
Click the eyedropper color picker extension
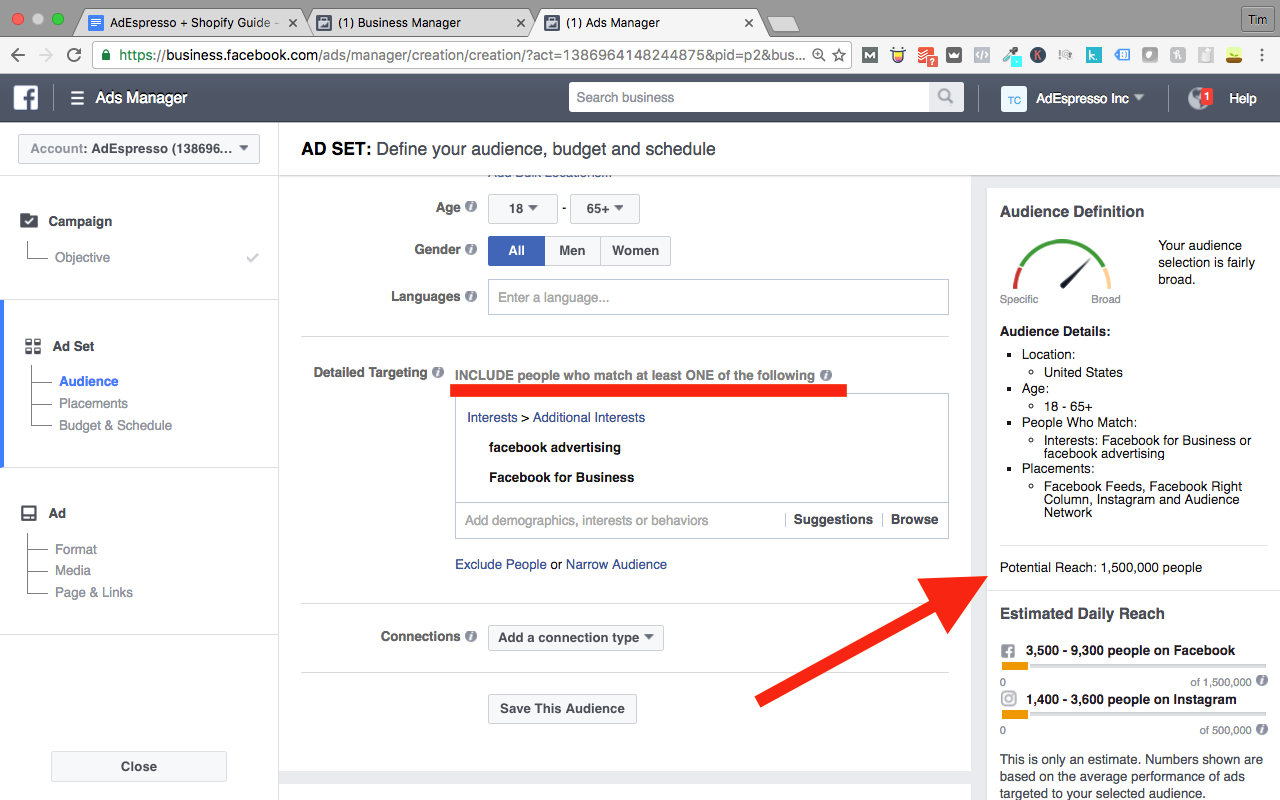1011,56
